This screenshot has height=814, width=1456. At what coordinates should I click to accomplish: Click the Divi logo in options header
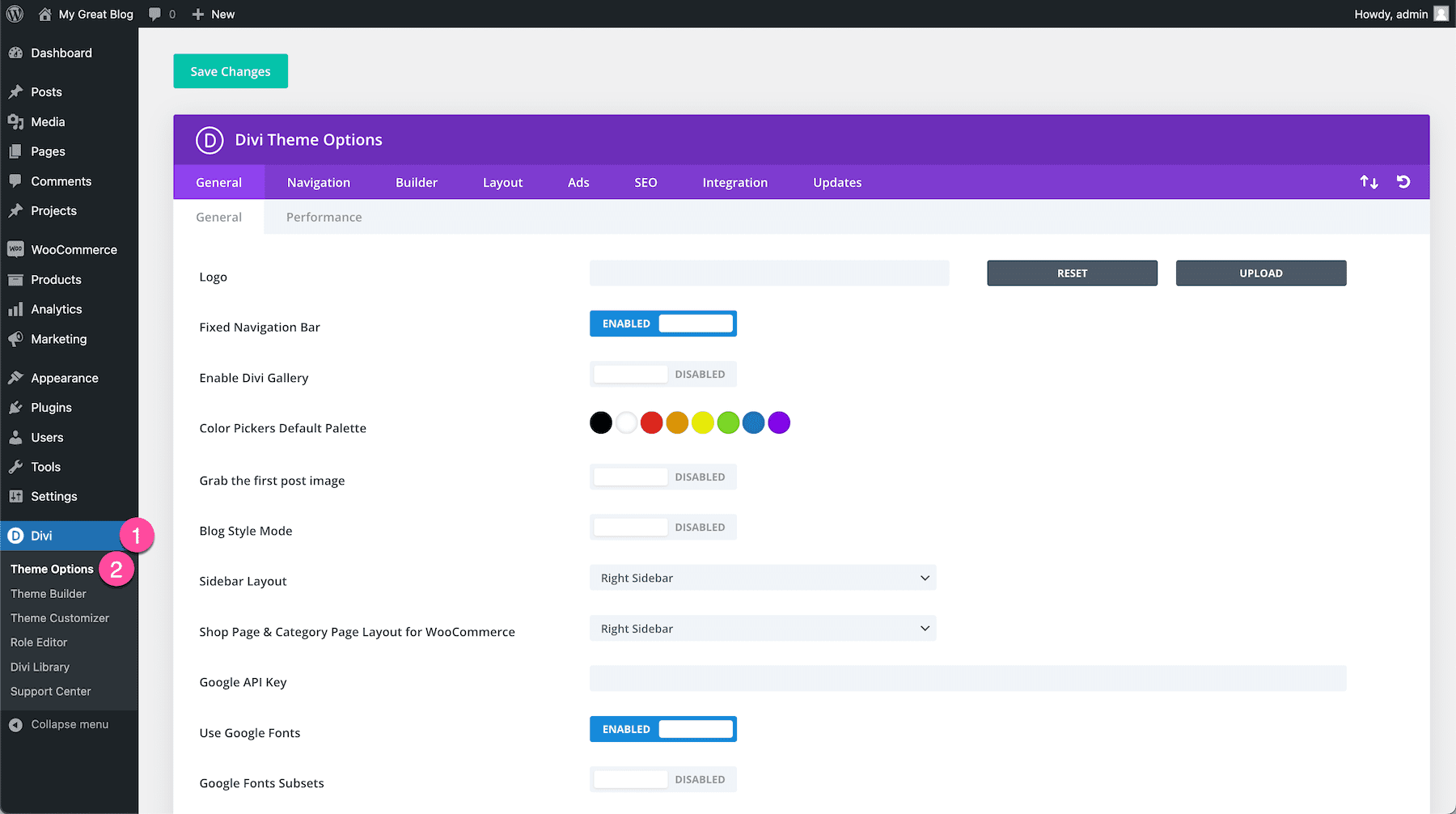[x=210, y=140]
